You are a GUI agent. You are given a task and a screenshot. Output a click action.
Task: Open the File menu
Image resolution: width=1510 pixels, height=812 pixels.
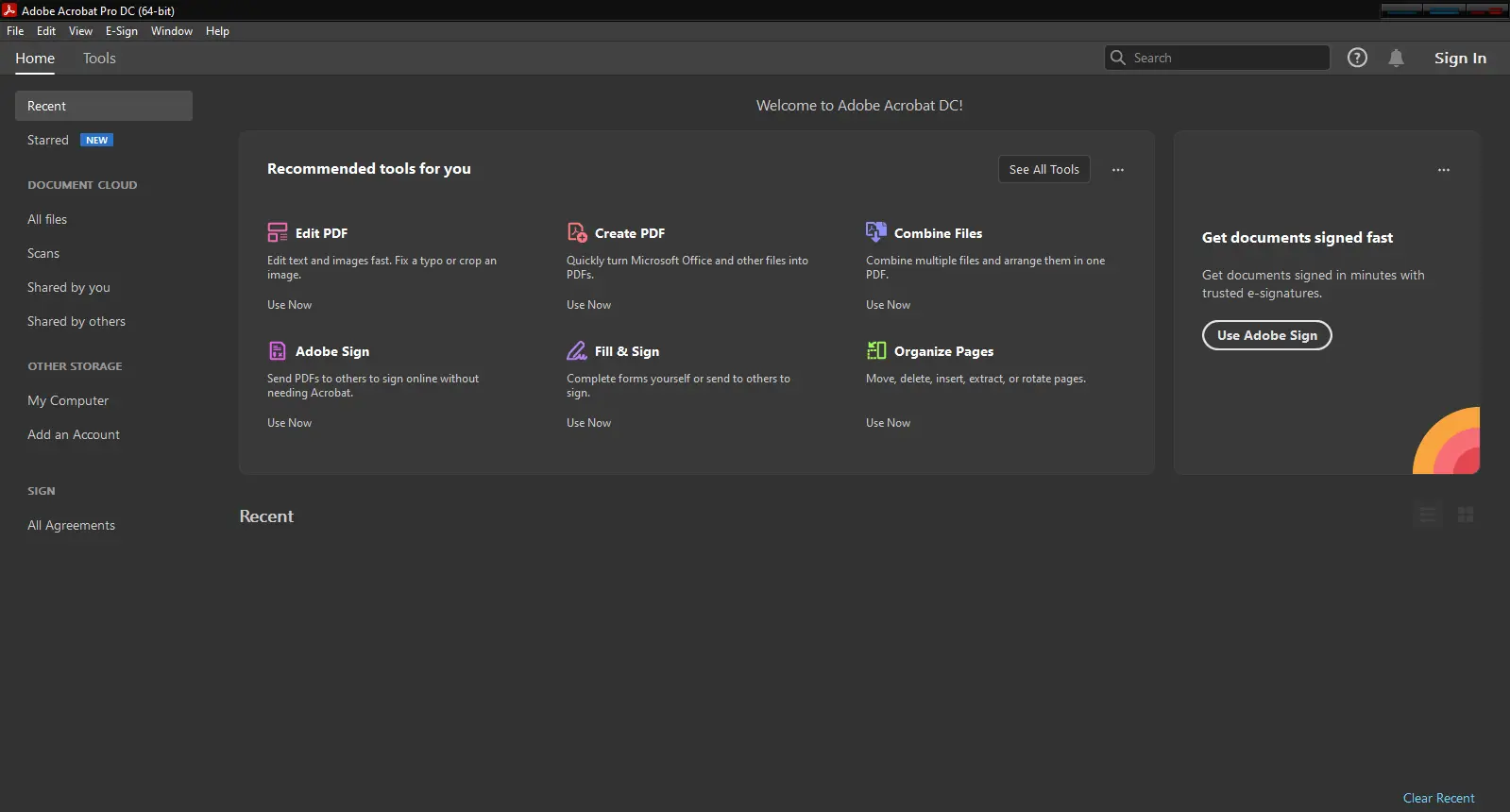point(15,31)
